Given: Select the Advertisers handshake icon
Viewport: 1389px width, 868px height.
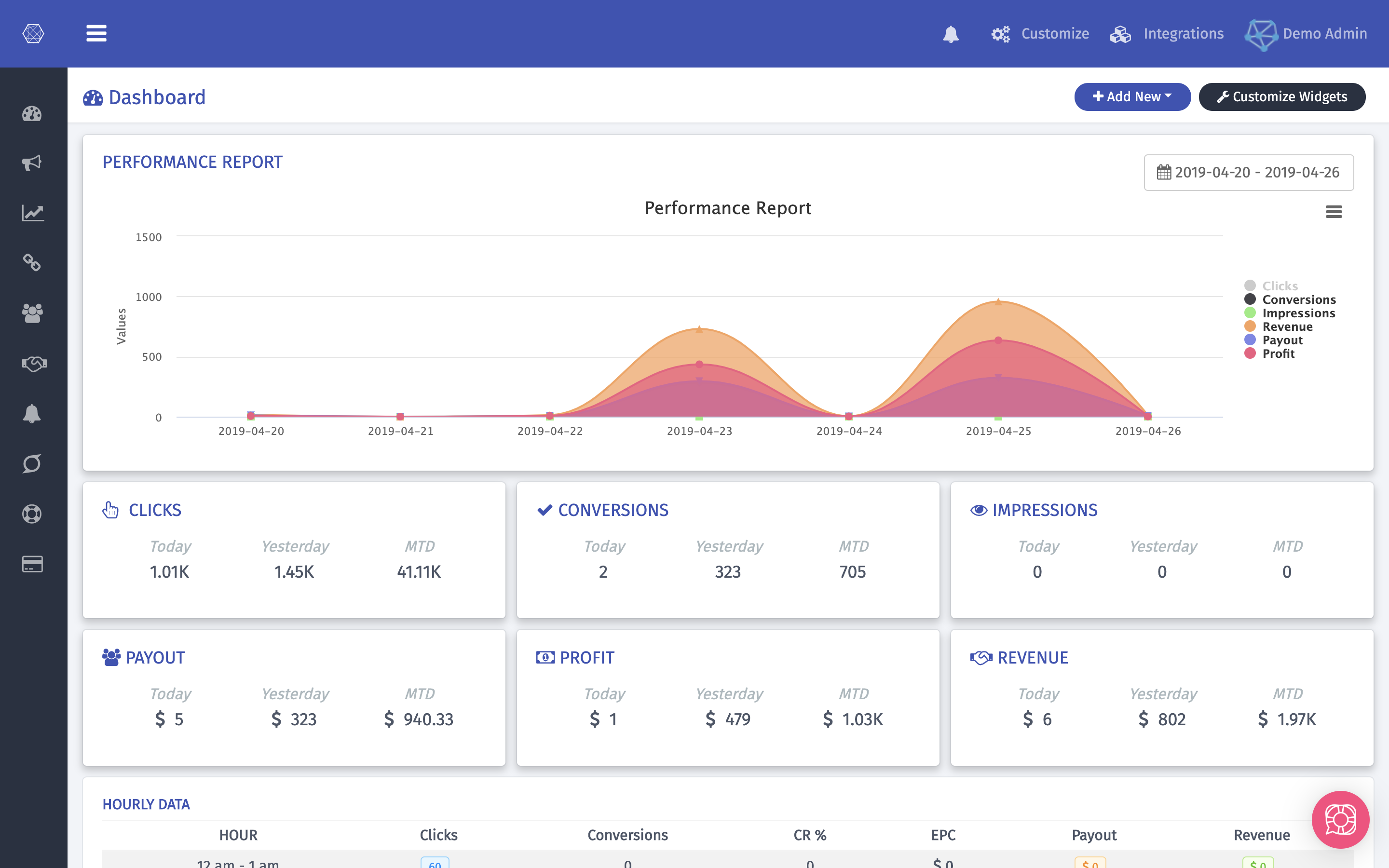Looking at the screenshot, I should point(32,364).
